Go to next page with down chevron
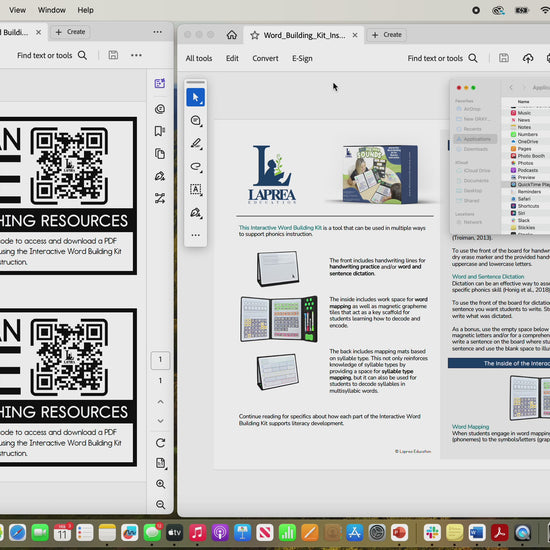This screenshot has height=550, width=550. (160, 421)
